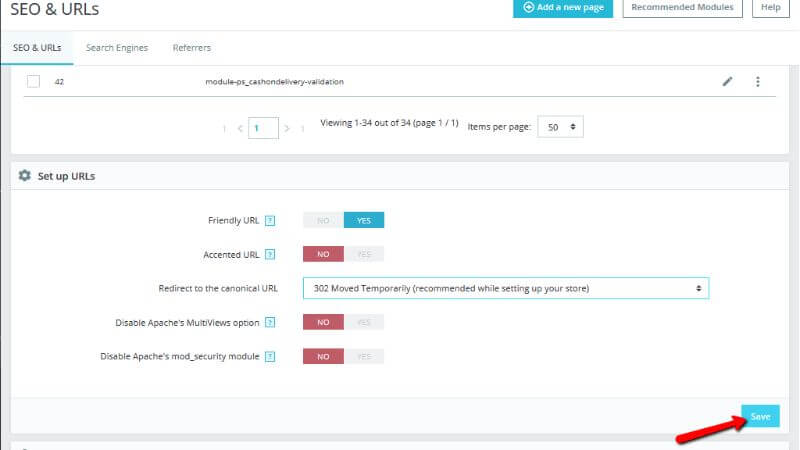This screenshot has height=450, width=800.
Task: Go to the next page arrow in pagination
Action: [x=287, y=128]
